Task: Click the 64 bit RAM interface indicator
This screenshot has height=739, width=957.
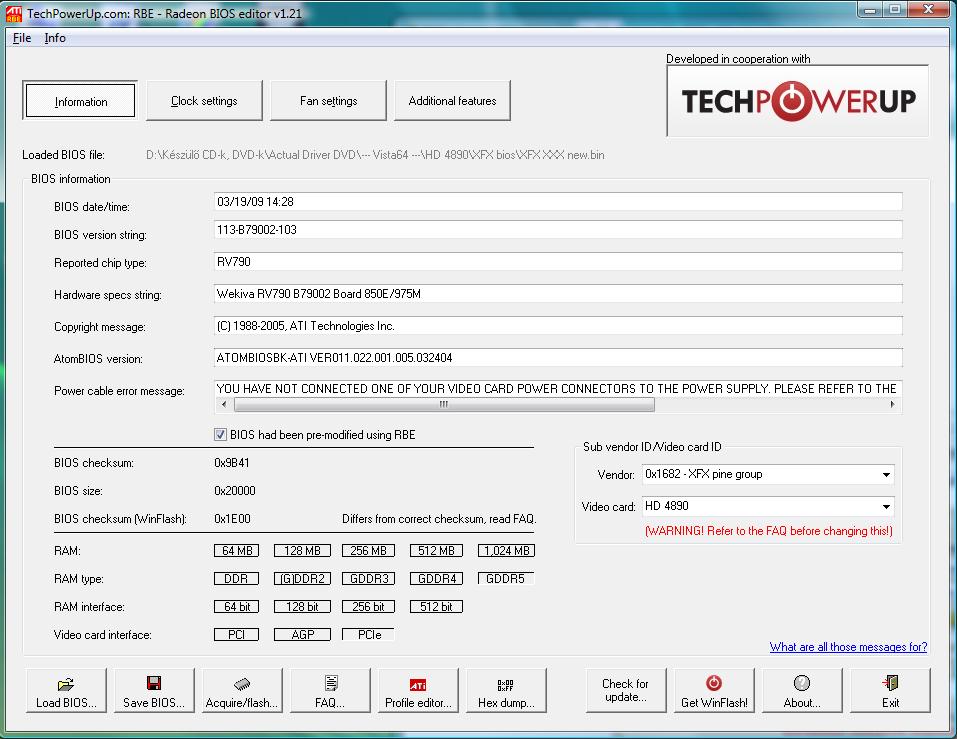Action: coord(237,607)
